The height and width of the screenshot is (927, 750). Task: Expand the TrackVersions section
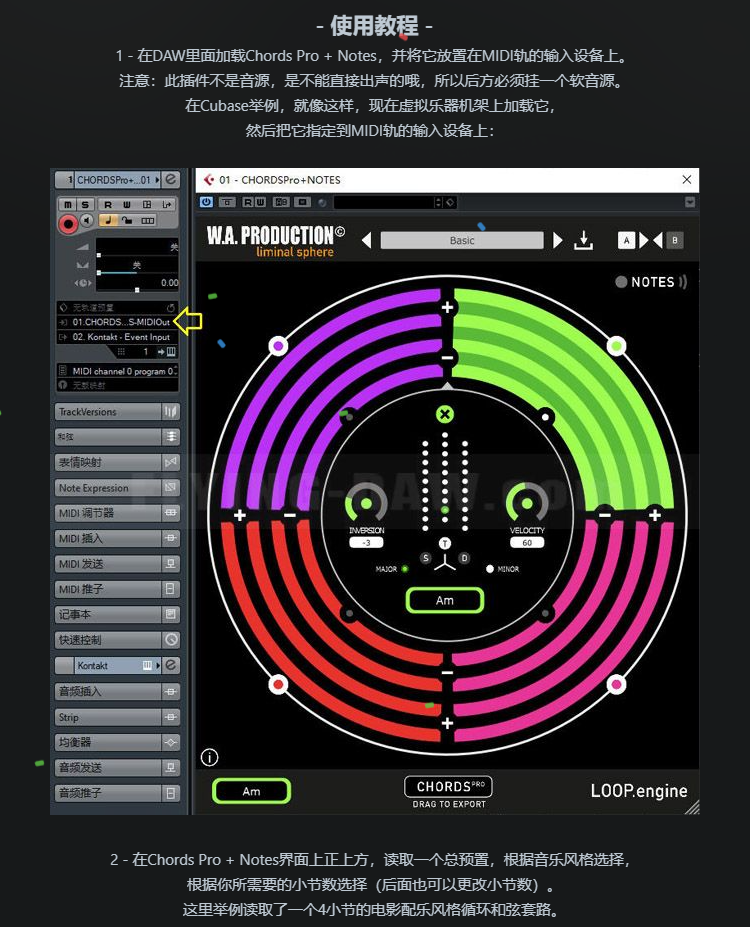[117, 412]
